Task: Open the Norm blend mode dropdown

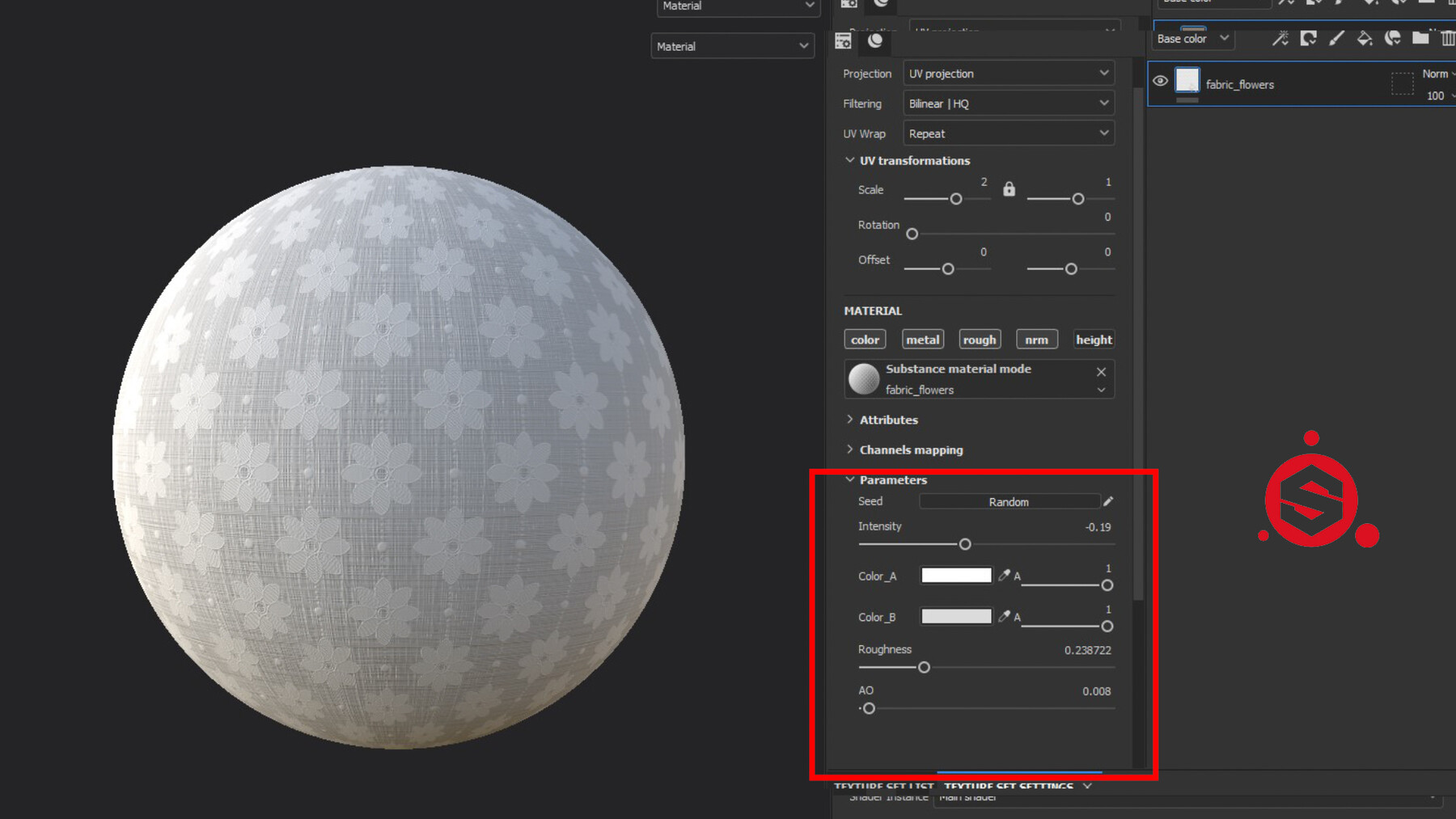Action: click(x=1438, y=74)
